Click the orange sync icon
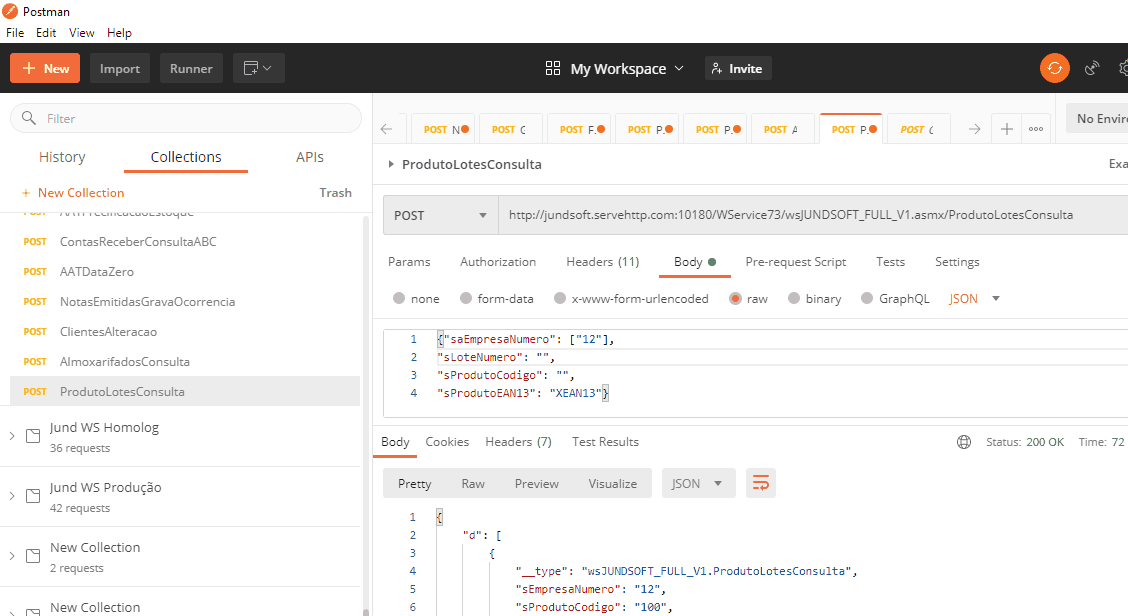This screenshot has height=616, width=1128. pyautogui.click(x=1054, y=68)
